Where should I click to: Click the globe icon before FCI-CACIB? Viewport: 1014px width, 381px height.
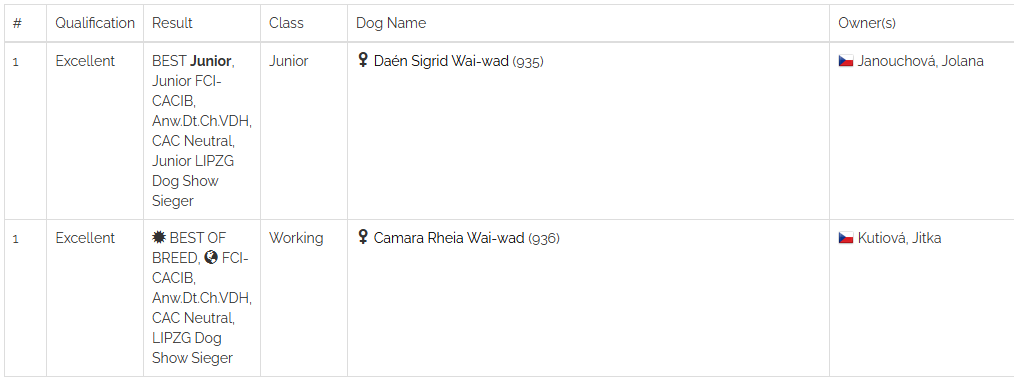pos(210,257)
